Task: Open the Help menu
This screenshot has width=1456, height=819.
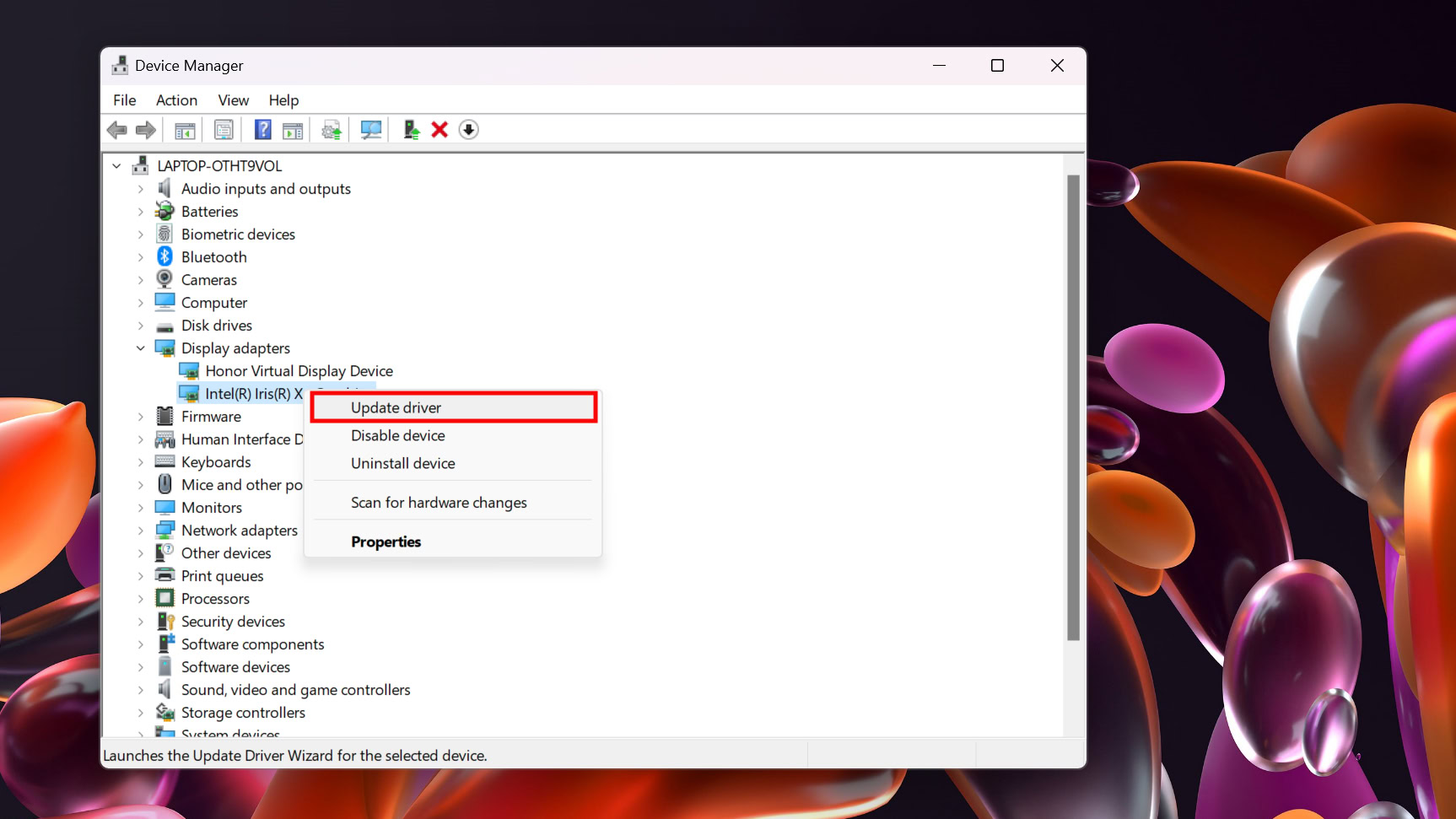Action: click(x=283, y=100)
